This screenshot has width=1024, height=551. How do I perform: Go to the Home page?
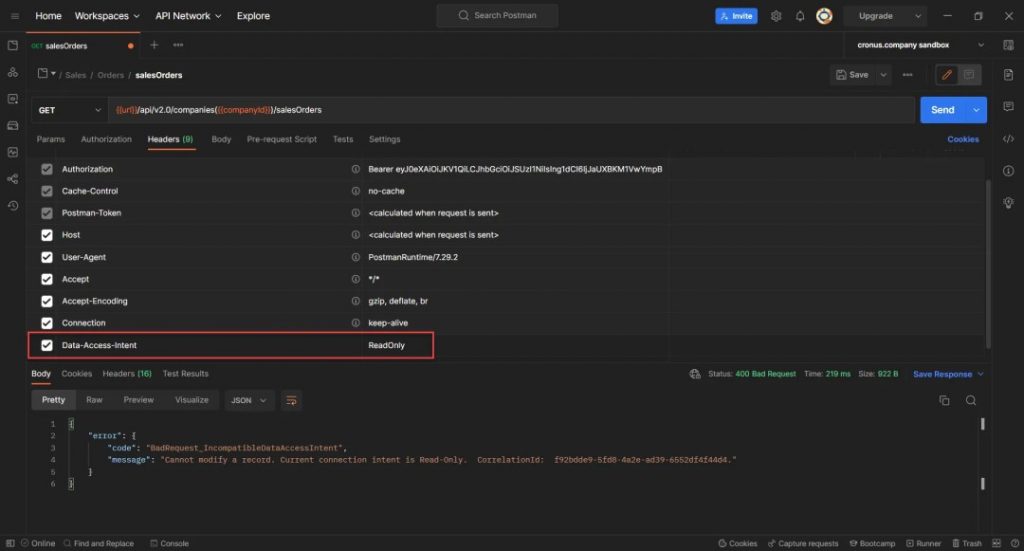(48, 16)
